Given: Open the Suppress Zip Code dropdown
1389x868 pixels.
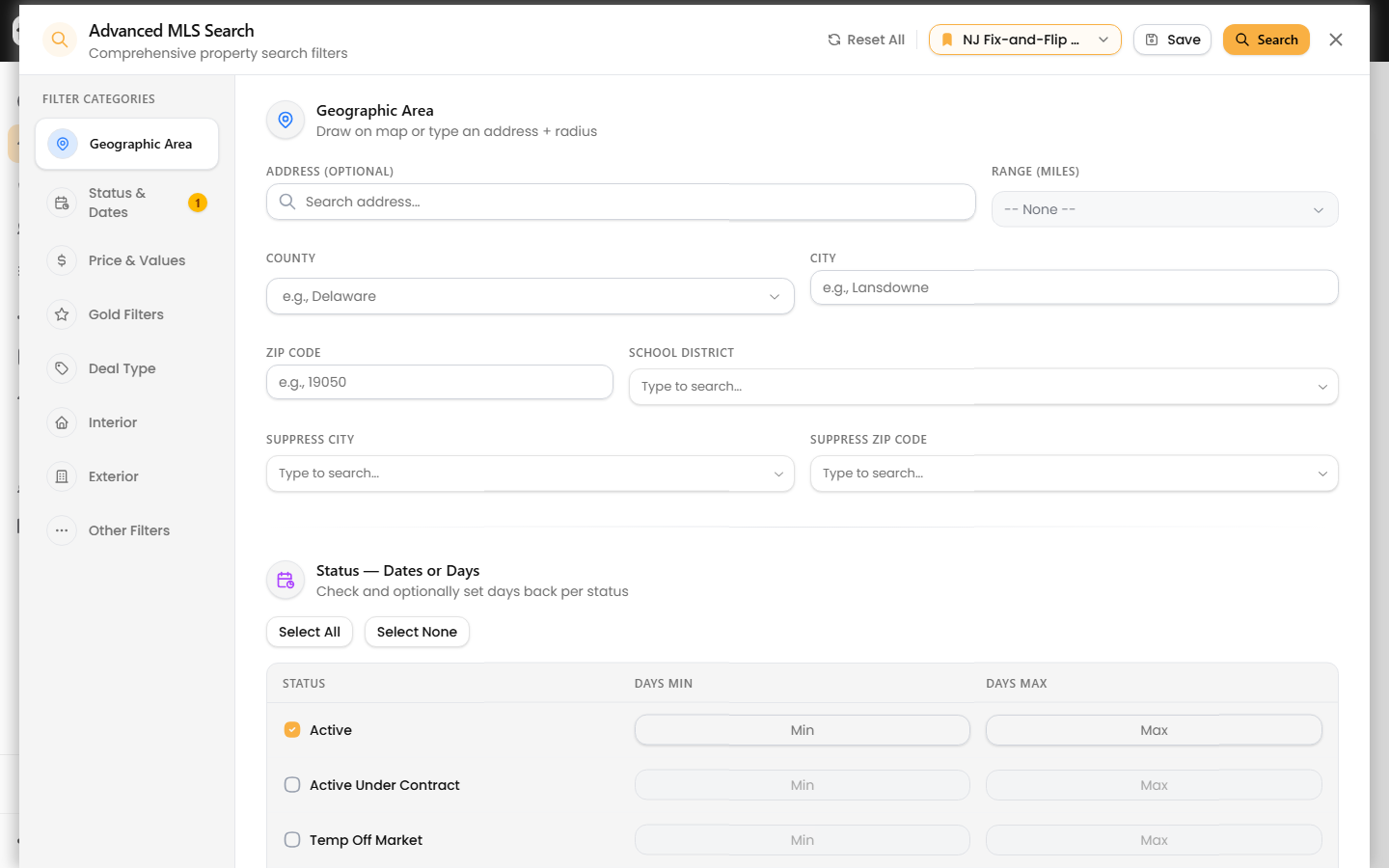Looking at the screenshot, I should (x=1075, y=474).
